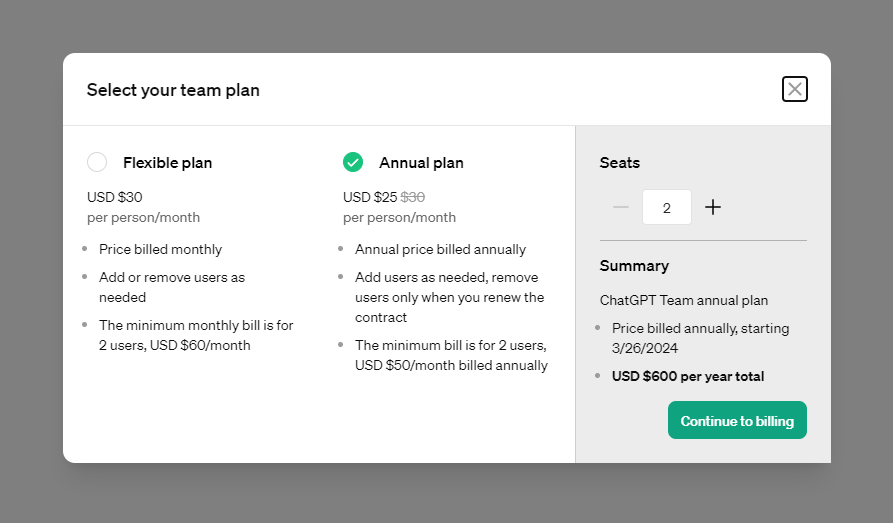The image size is (893, 523).
Task: Click the "Seats" section label
Action: coord(619,162)
